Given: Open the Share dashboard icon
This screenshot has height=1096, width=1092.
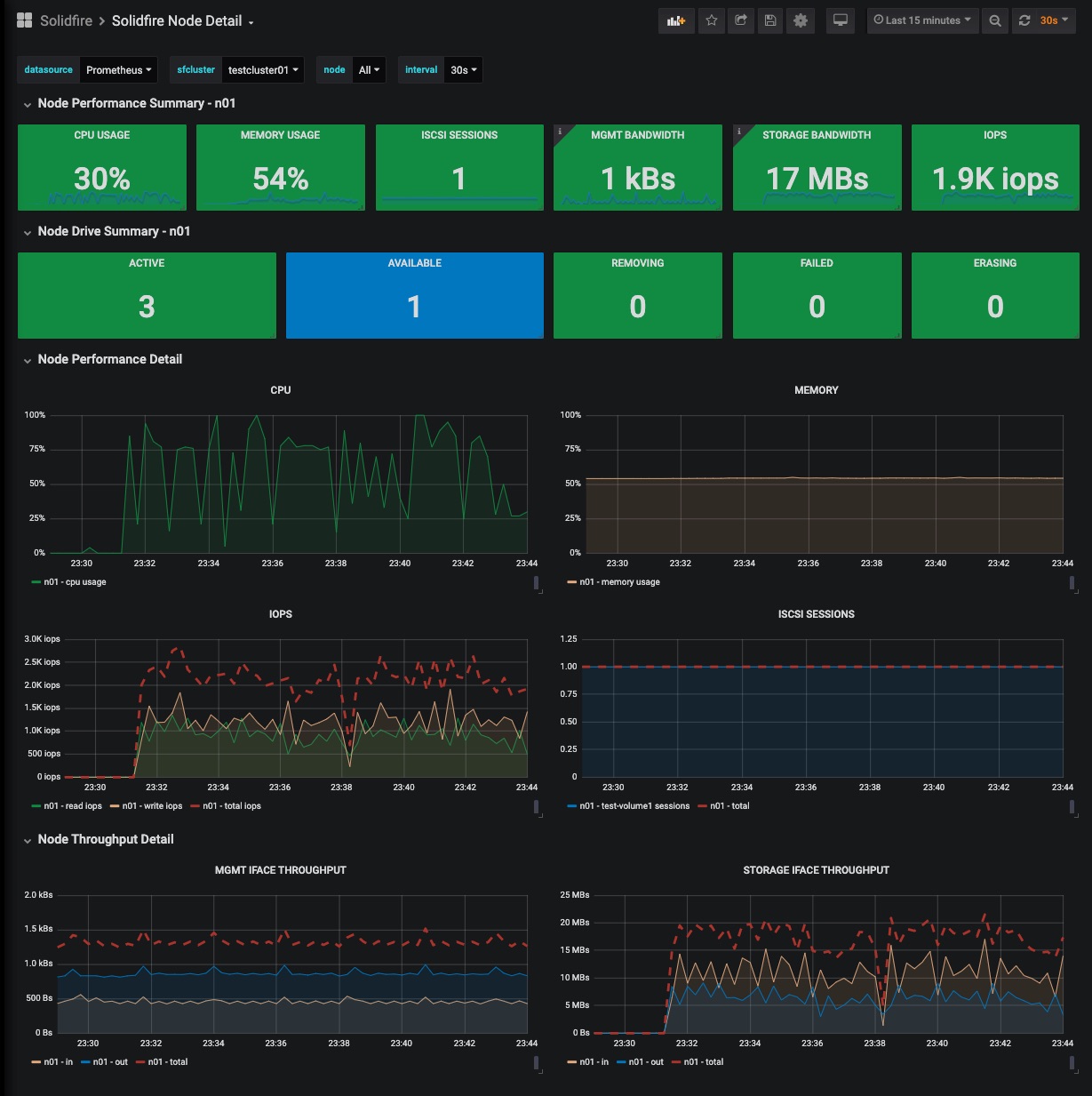Looking at the screenshot, I should coord(741,20).
